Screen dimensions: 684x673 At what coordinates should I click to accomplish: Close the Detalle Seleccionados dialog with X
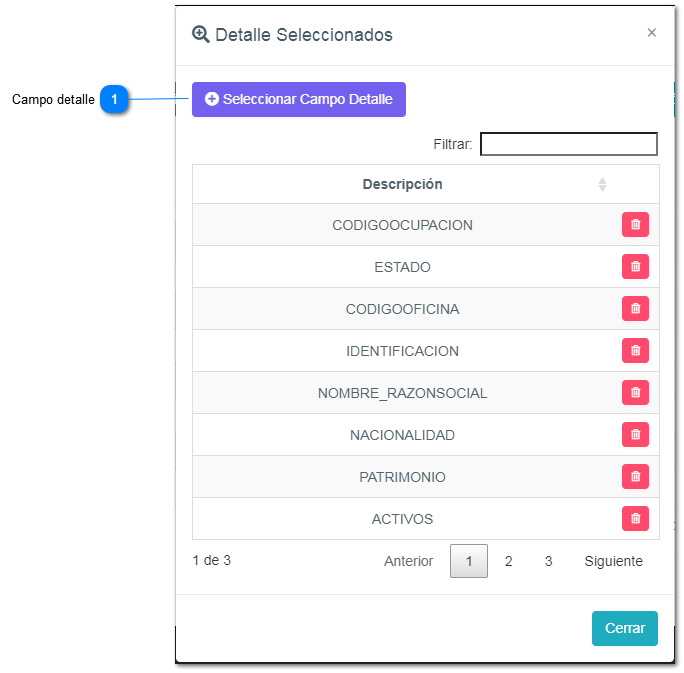(x=652, y=33)
